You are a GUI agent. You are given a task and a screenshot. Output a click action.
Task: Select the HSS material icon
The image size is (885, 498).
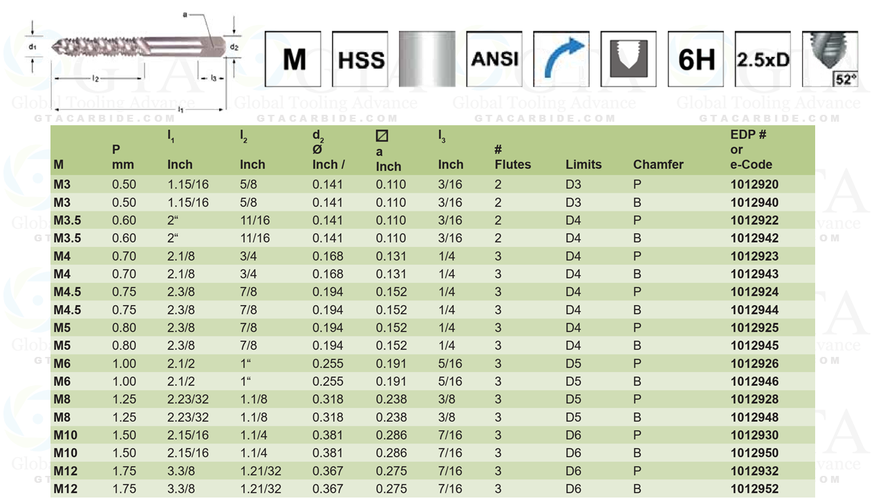pos(360,59)
